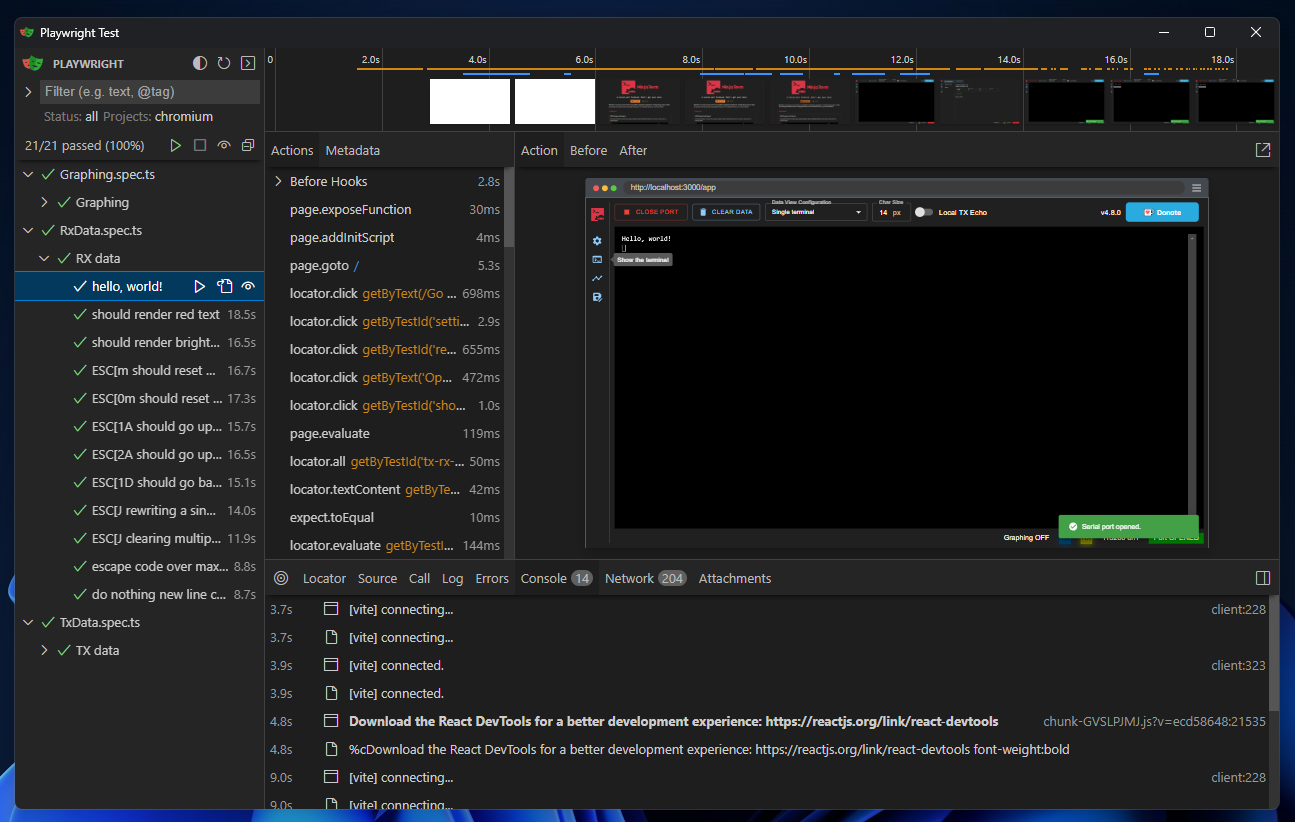Collapse the RxData.spec.ts tree node
The width and height of the screenshot is (1295, 822).
point(29,231)
